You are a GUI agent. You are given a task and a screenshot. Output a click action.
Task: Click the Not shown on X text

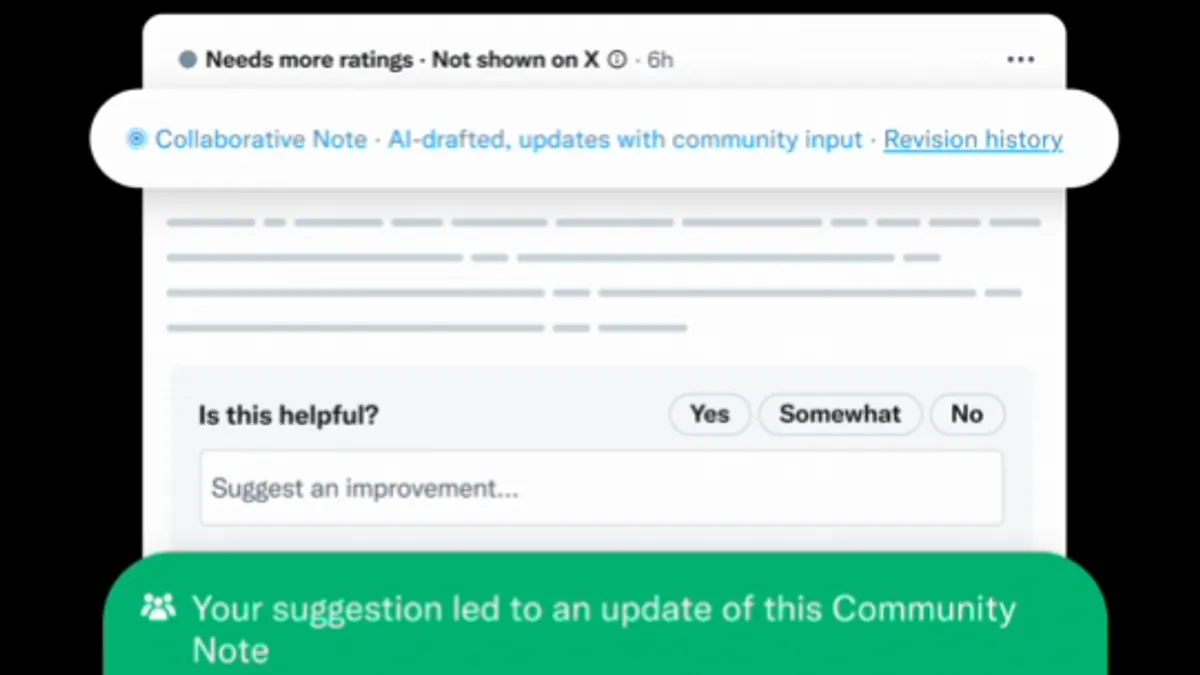coord(515,60)
